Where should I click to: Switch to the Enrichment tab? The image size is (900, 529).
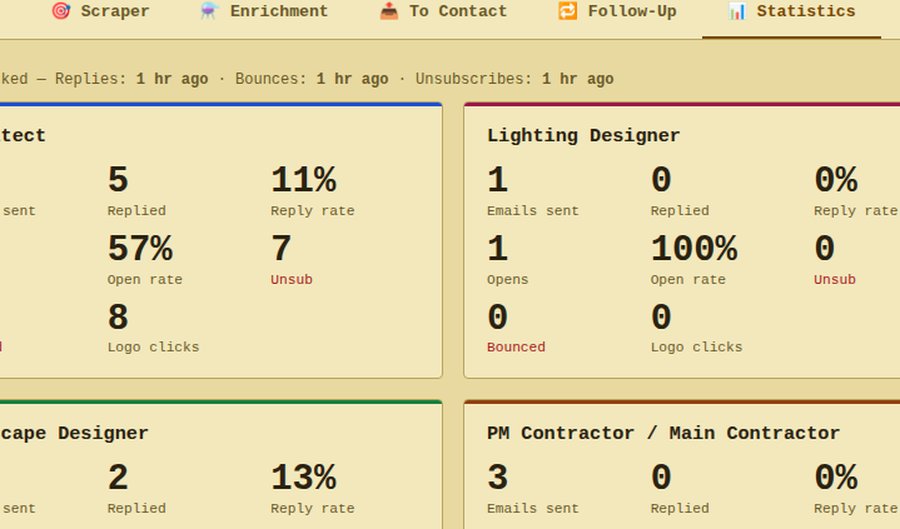pyautogui.click(x=264, y=11)
